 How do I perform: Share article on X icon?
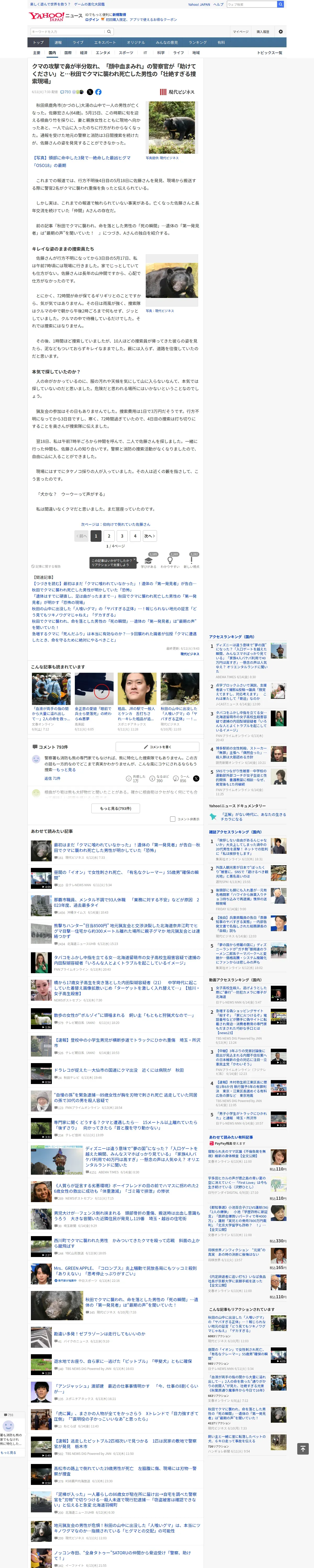(90, 92)
